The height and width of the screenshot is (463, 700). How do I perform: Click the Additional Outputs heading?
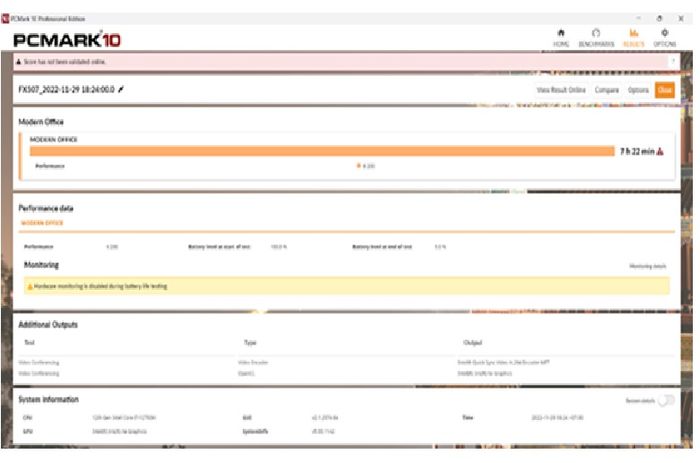click(x=48, y=325)
